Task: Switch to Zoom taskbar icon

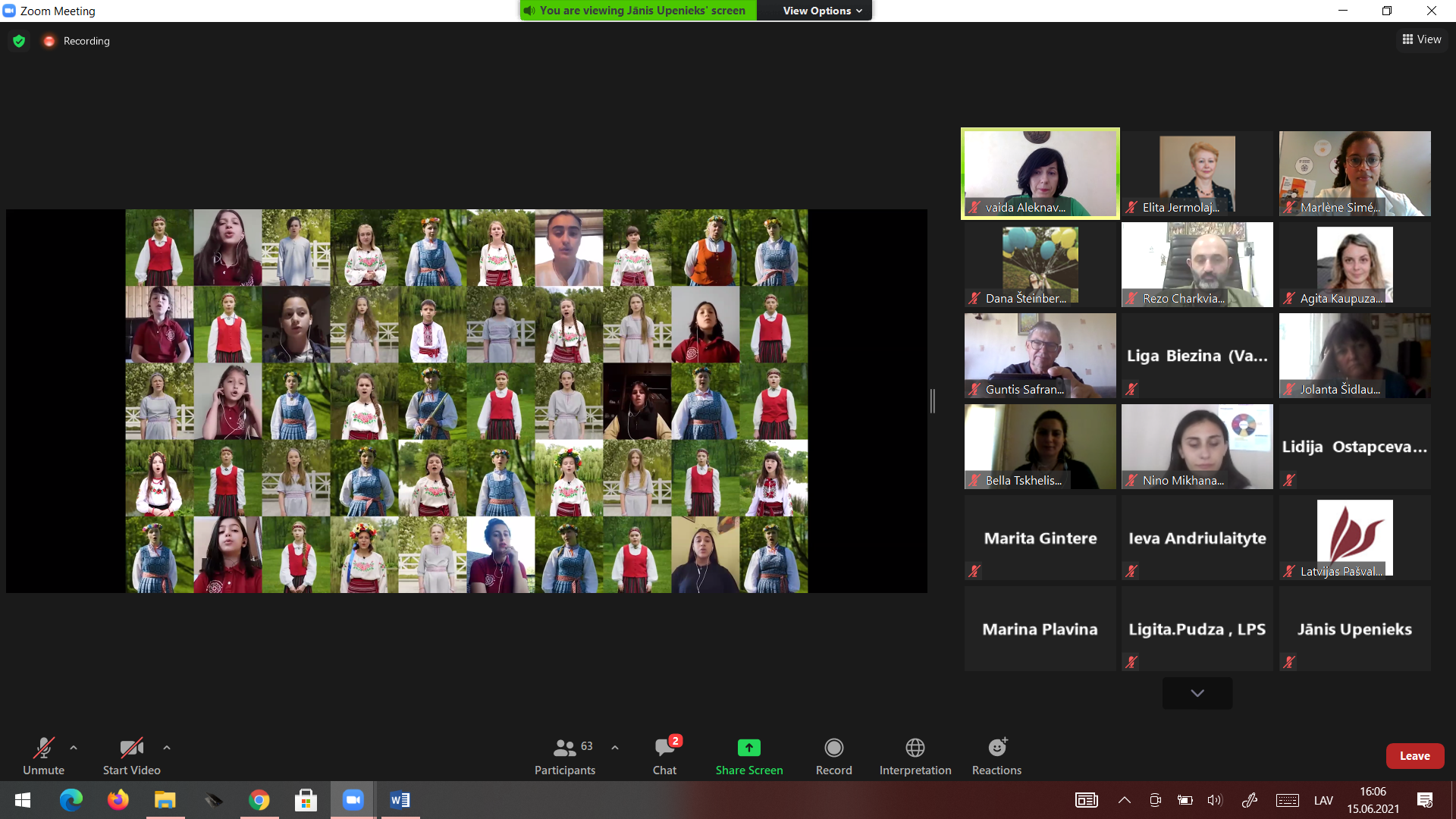Action: pos(353,800)
